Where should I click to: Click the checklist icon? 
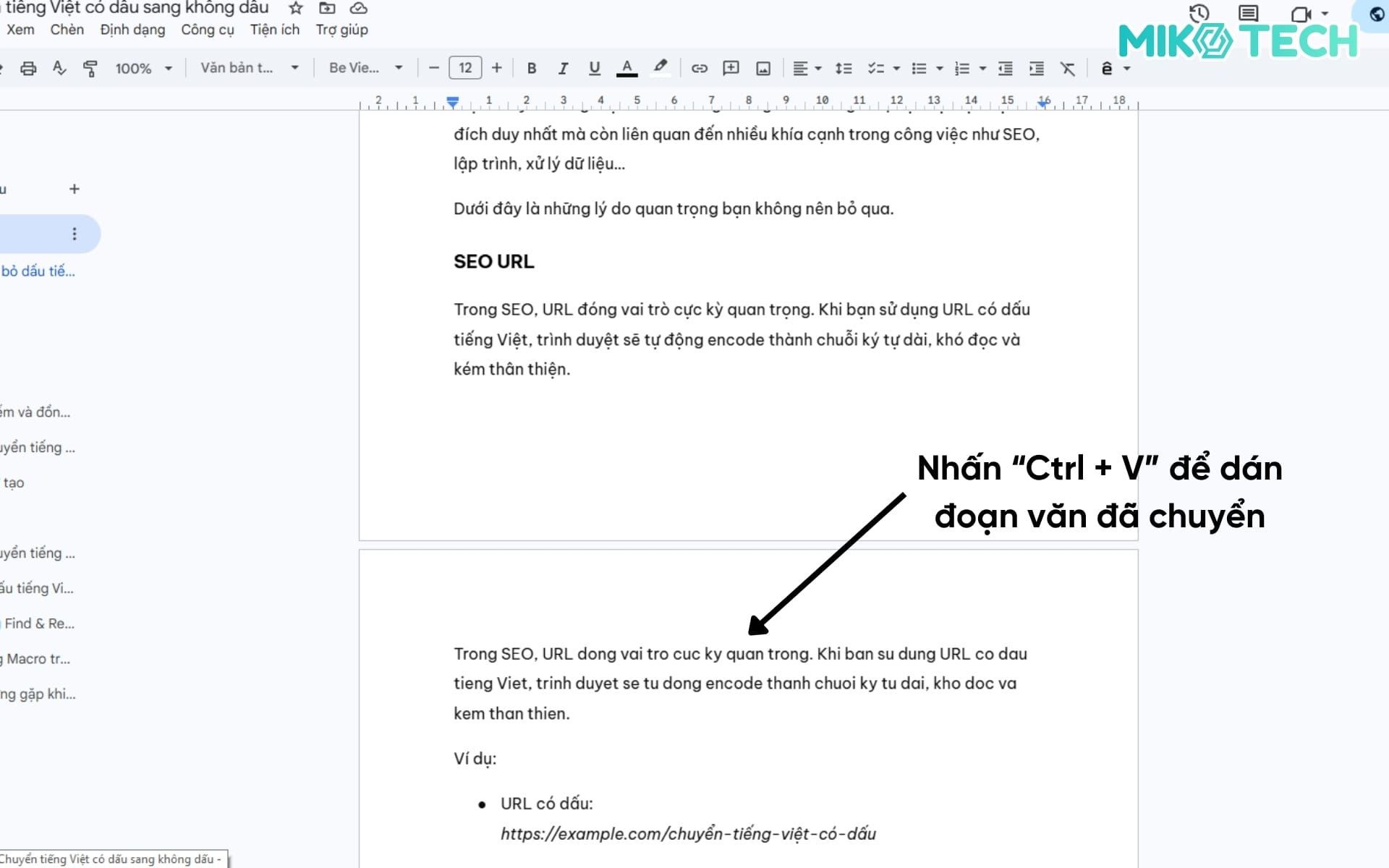(x=876, y=68)
